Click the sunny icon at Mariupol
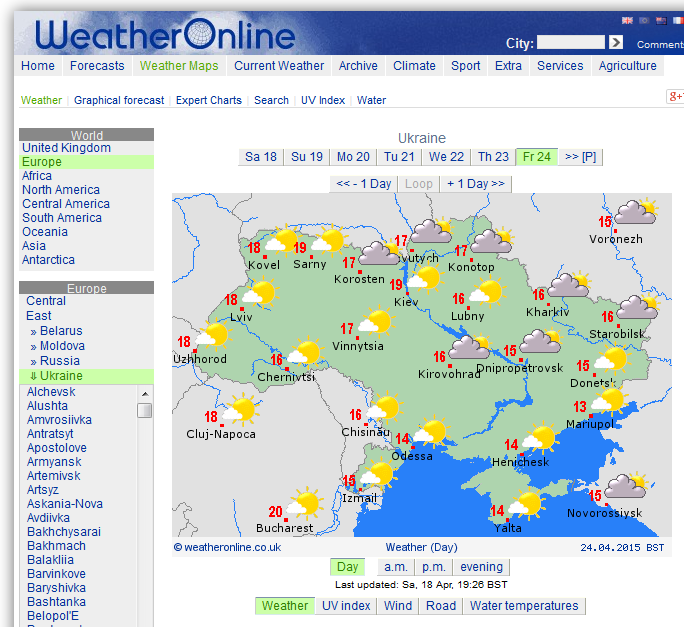Viewport: 684px width, 627px height. point(610,400)
